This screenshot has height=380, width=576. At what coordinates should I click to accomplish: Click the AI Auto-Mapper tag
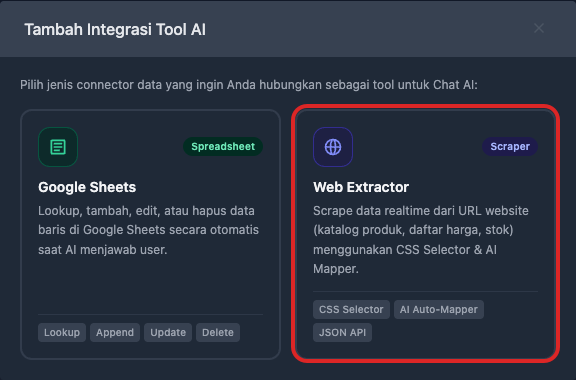pyautogui.click(x=439, y=309)
